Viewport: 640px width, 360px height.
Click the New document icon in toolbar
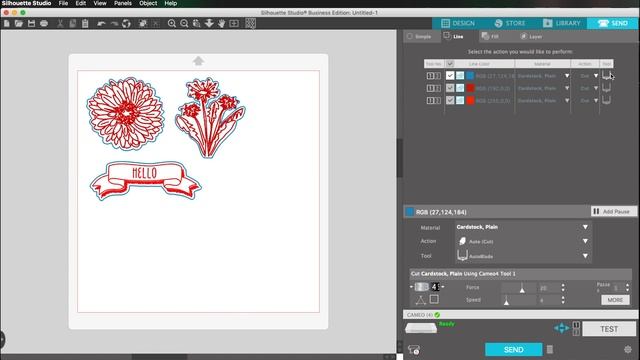click(x=7, y=23)
